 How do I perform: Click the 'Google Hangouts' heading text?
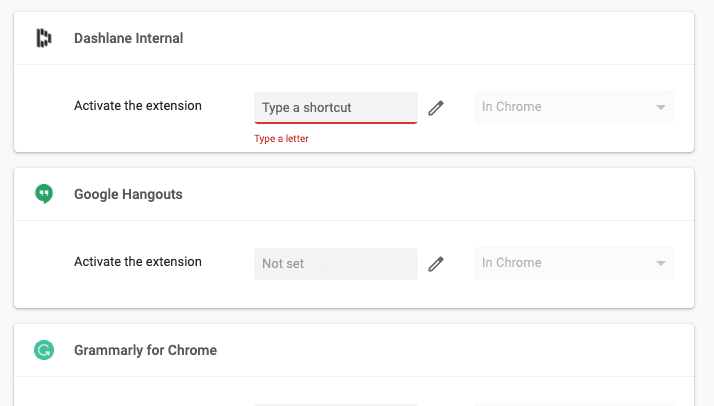click(128, 194)
